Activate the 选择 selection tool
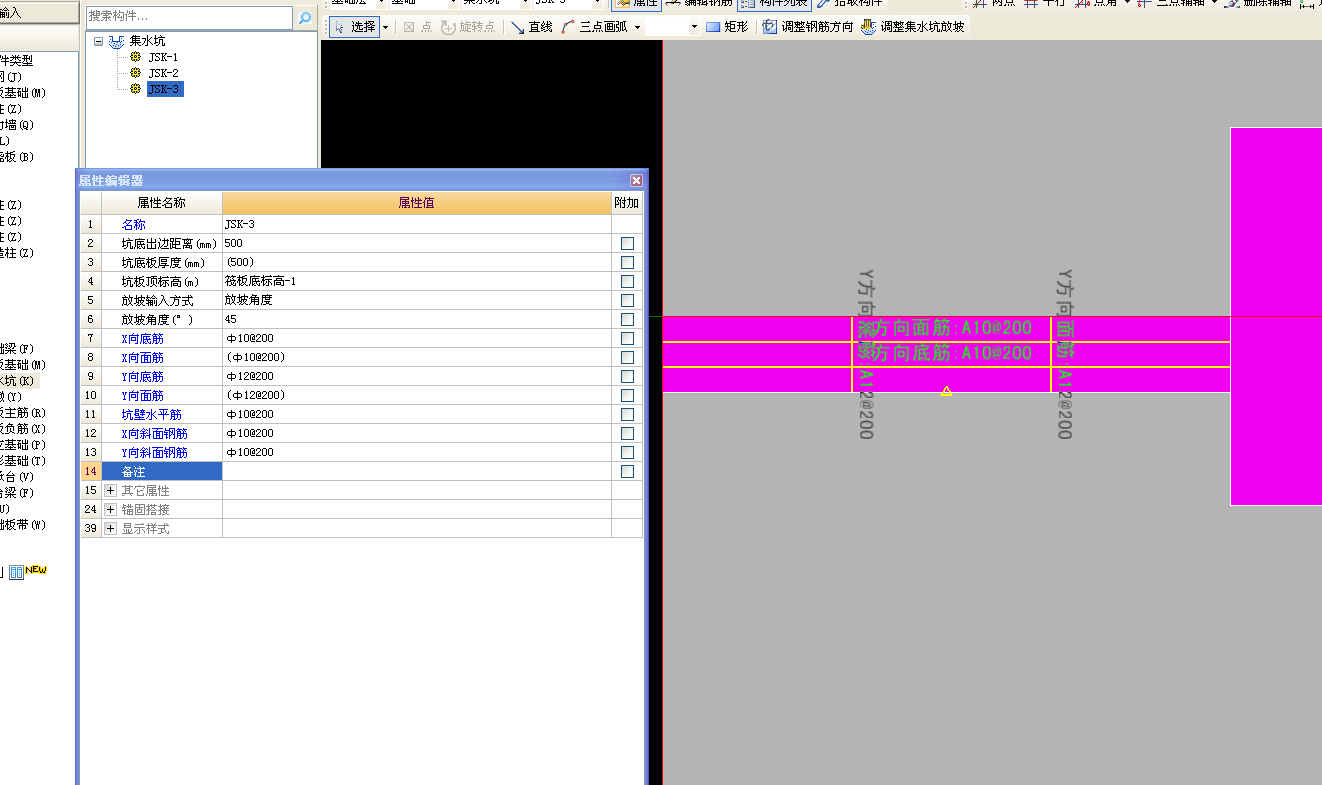Screen dimensions: 1322x785 coord(354,27)
